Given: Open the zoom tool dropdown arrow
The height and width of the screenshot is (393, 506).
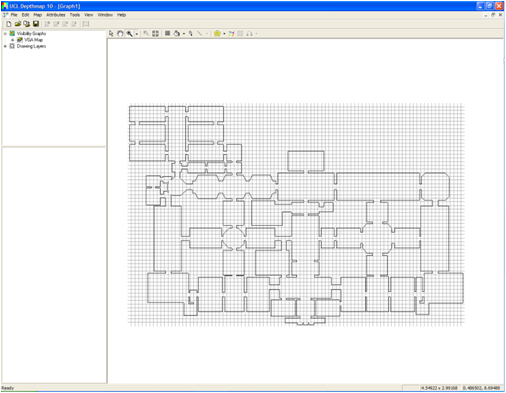Looking at the screenshot, I should click(x=137, y=34).
